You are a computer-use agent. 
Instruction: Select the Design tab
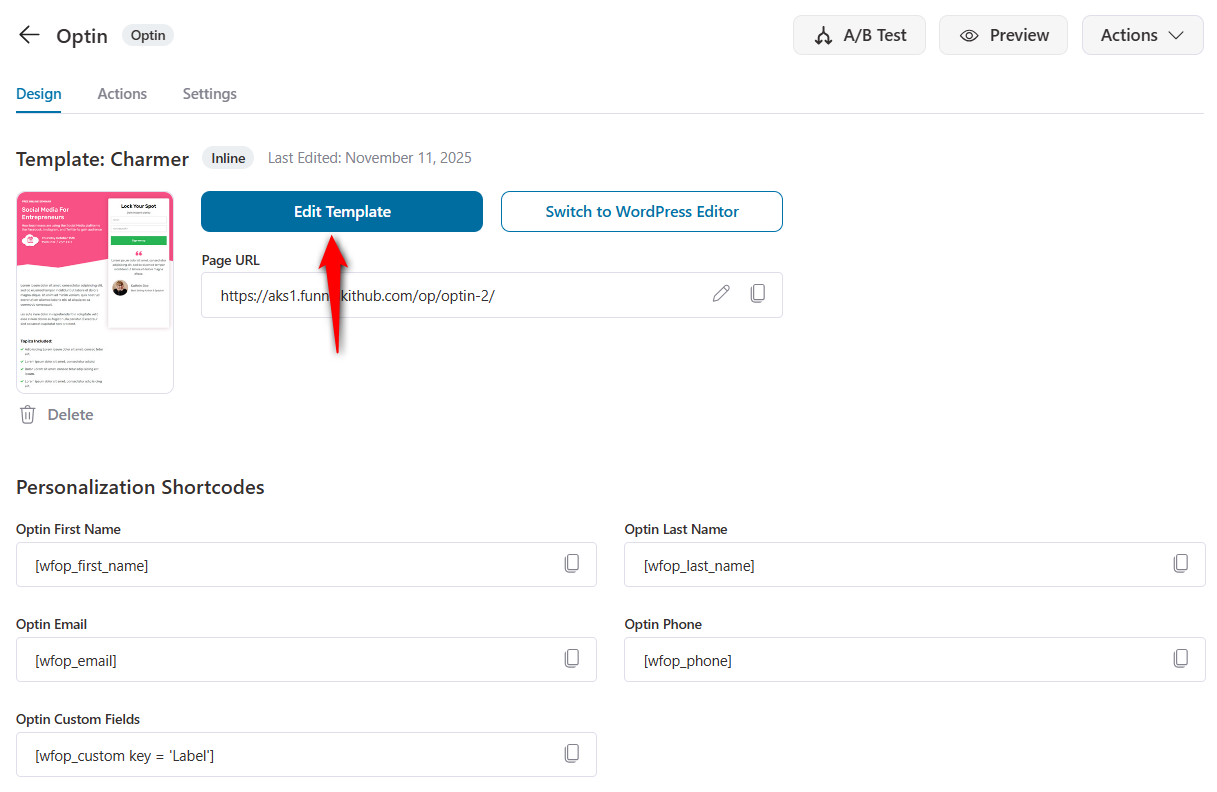(x=38, y=93)
